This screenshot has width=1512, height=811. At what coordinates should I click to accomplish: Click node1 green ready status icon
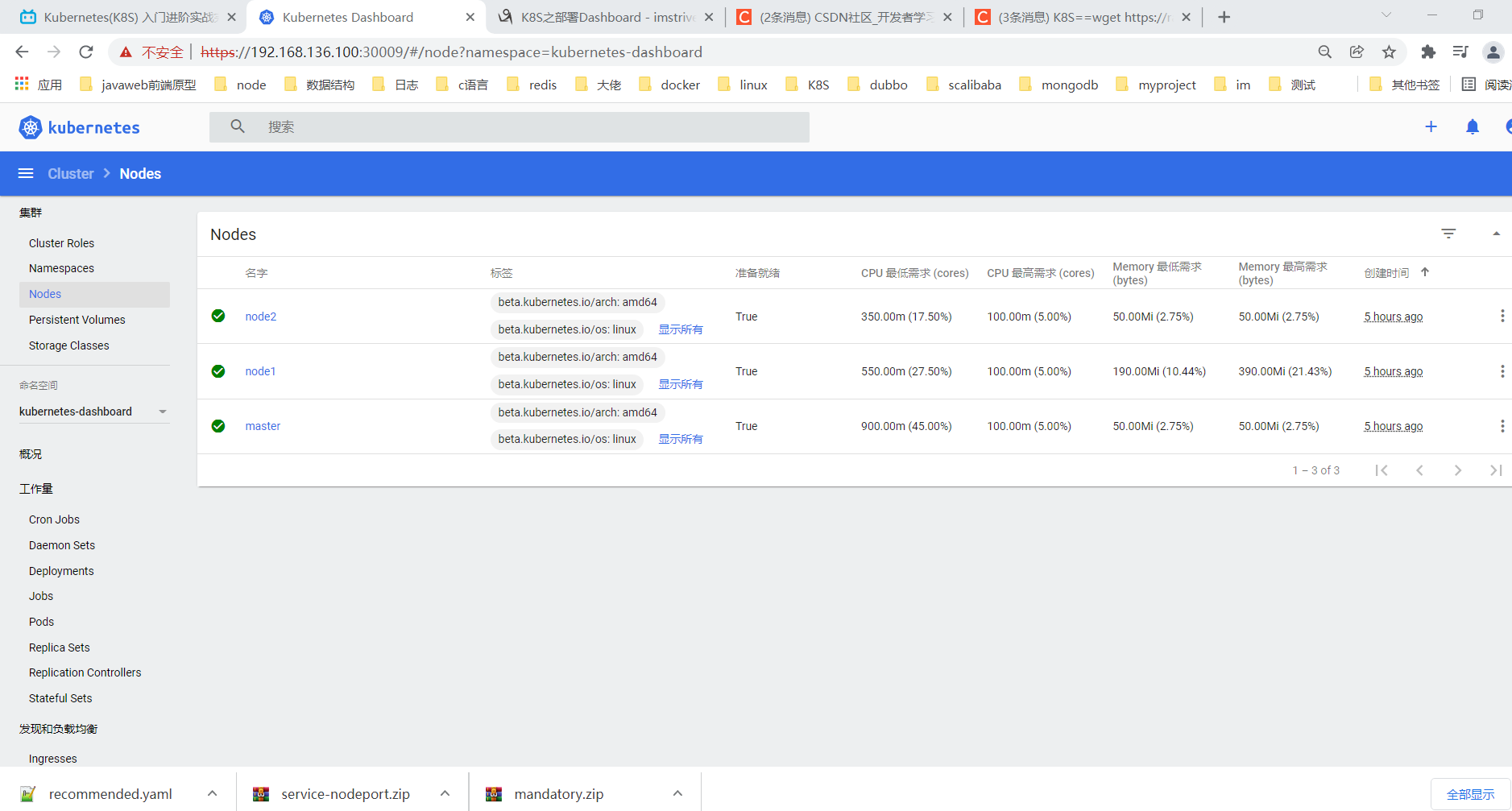click(218, 371)
